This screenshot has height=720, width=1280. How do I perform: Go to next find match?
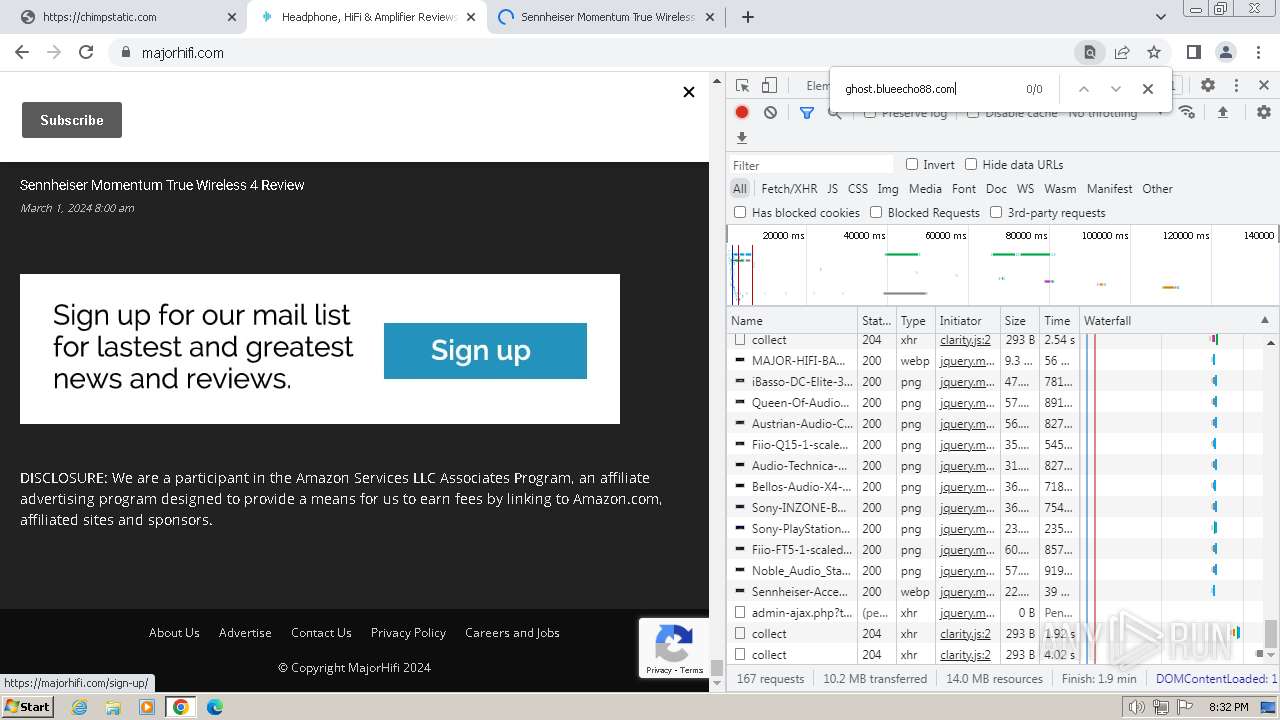click(1116, 89)
